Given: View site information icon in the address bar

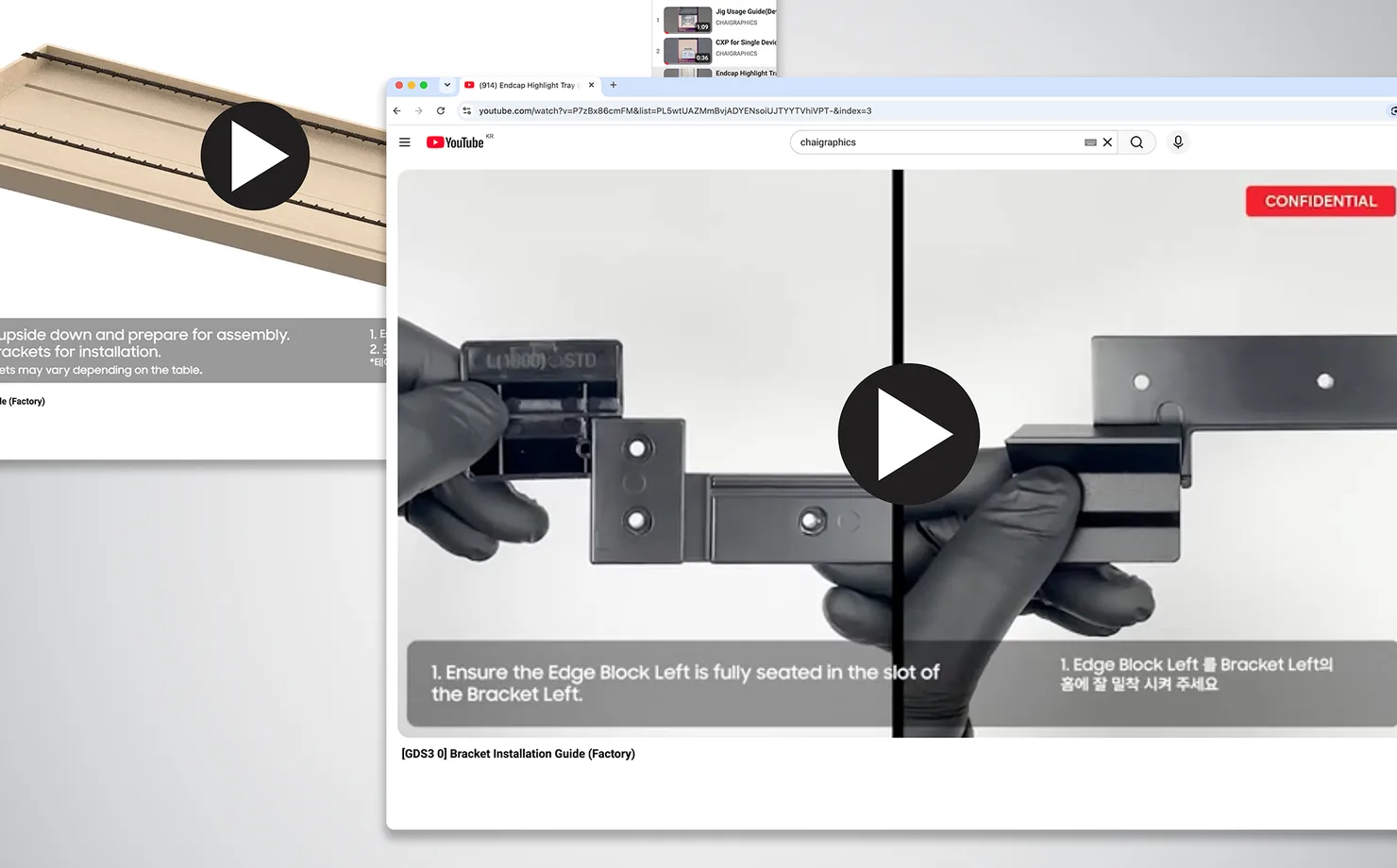Looking at the screenshot, I should coord(466,110).
